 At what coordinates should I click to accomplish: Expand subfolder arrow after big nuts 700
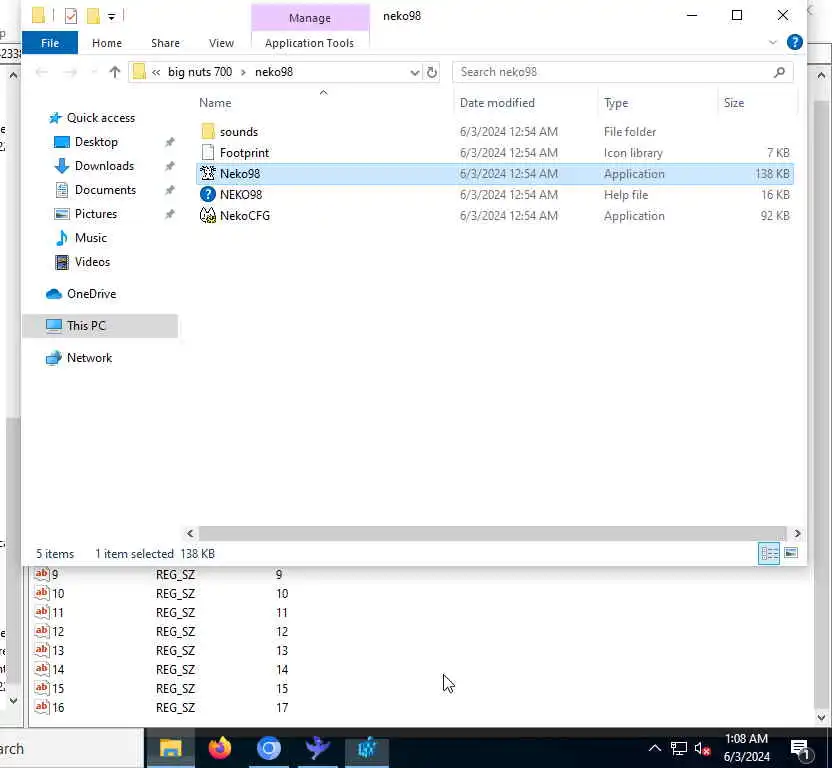click(x=243, y=72)
